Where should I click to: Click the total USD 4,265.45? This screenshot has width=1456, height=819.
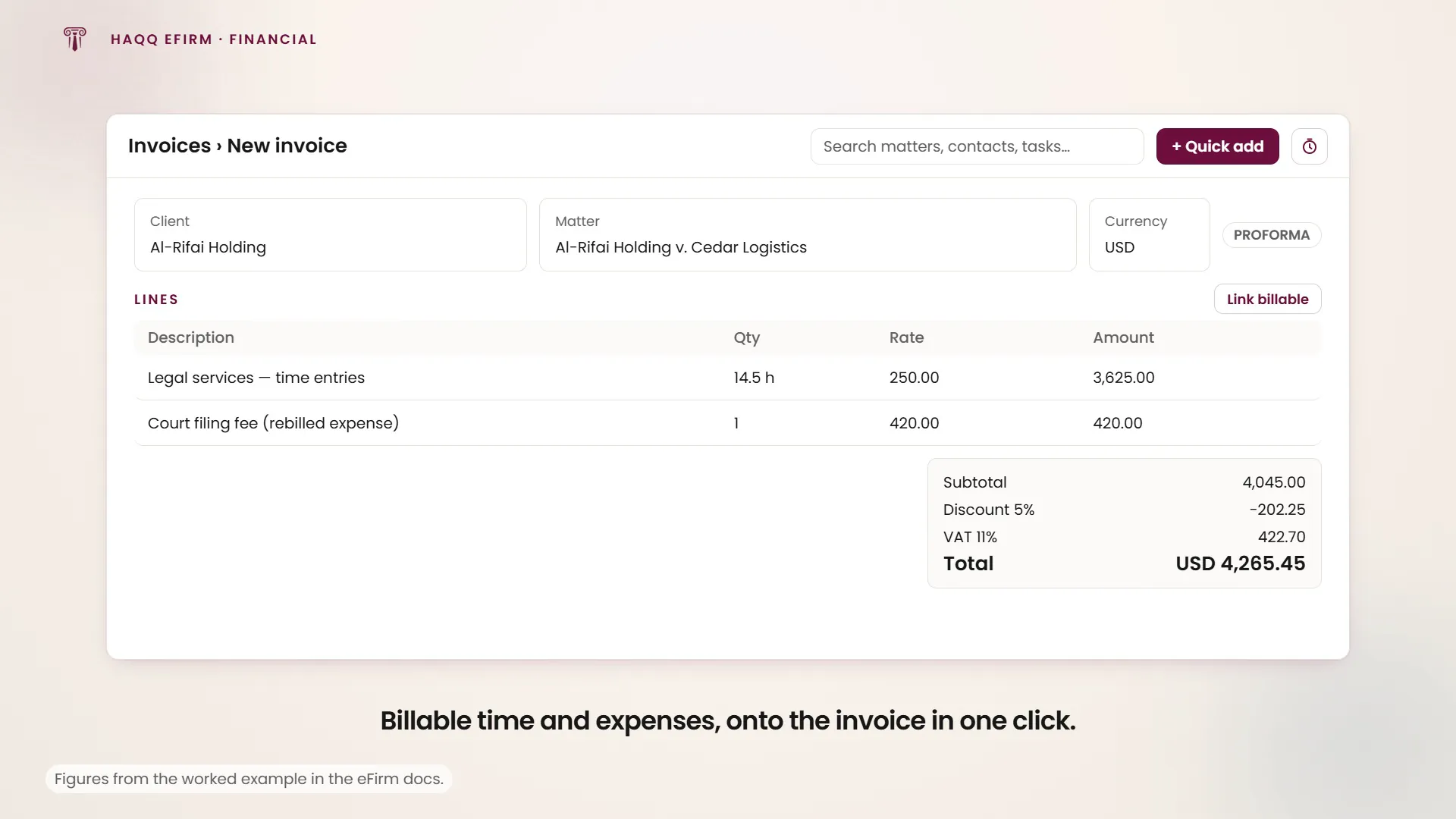point(1240,563)
